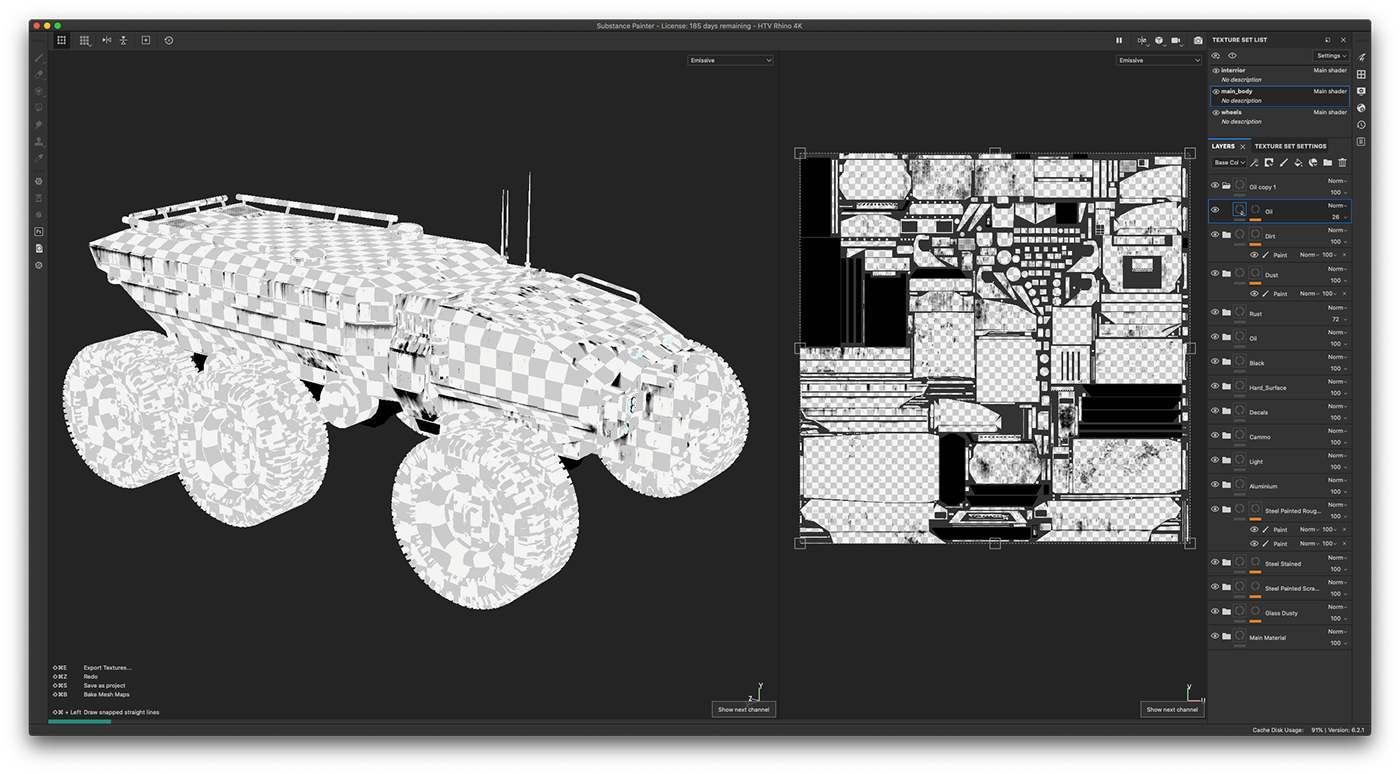The height and width of the screenshot is (774, 1400).
Task: Open the symmetry settings icon in top toolbar
Action: tap(106, 40)
